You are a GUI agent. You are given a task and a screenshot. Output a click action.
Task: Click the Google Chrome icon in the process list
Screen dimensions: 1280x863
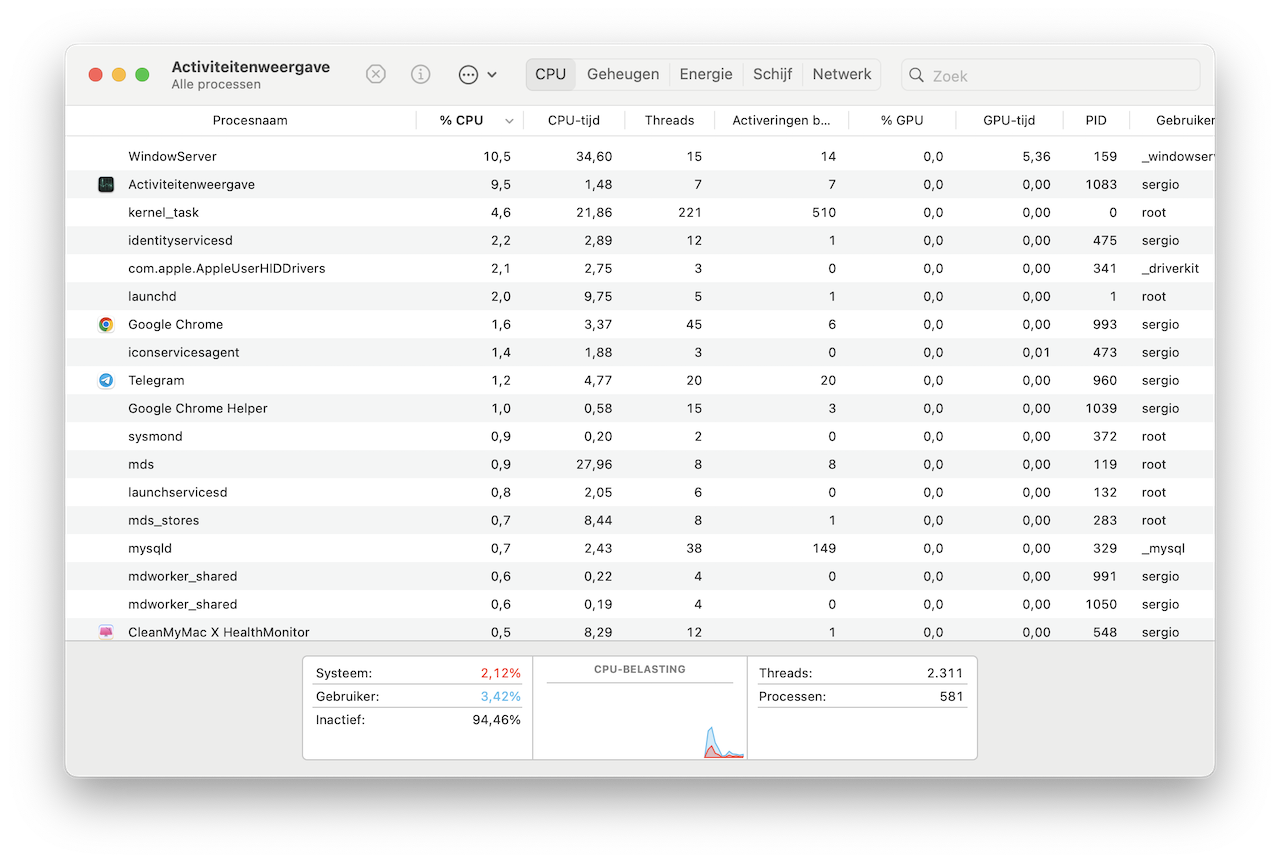coord(106,324)
